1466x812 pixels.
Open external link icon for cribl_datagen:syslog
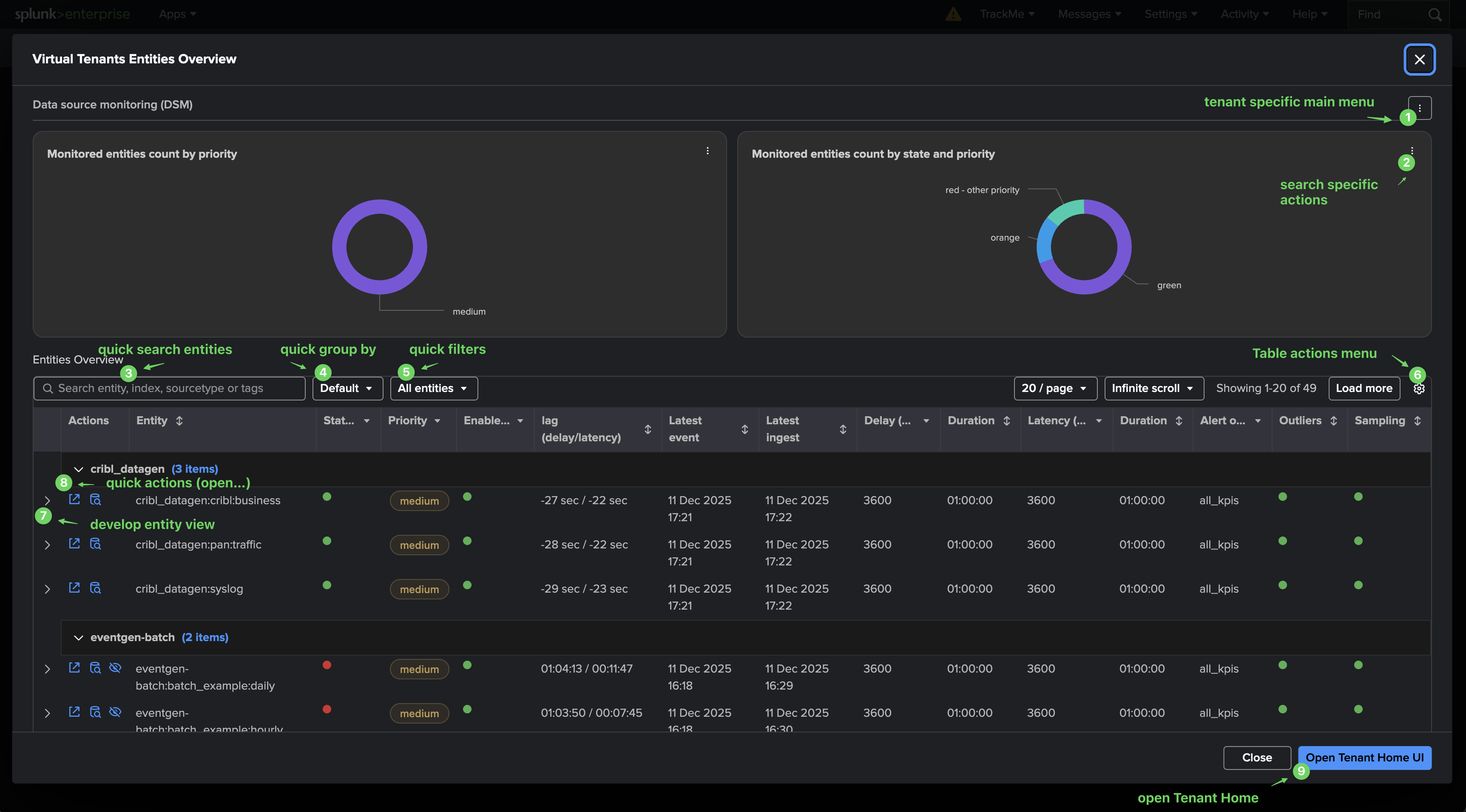click(x=74, y=588)
